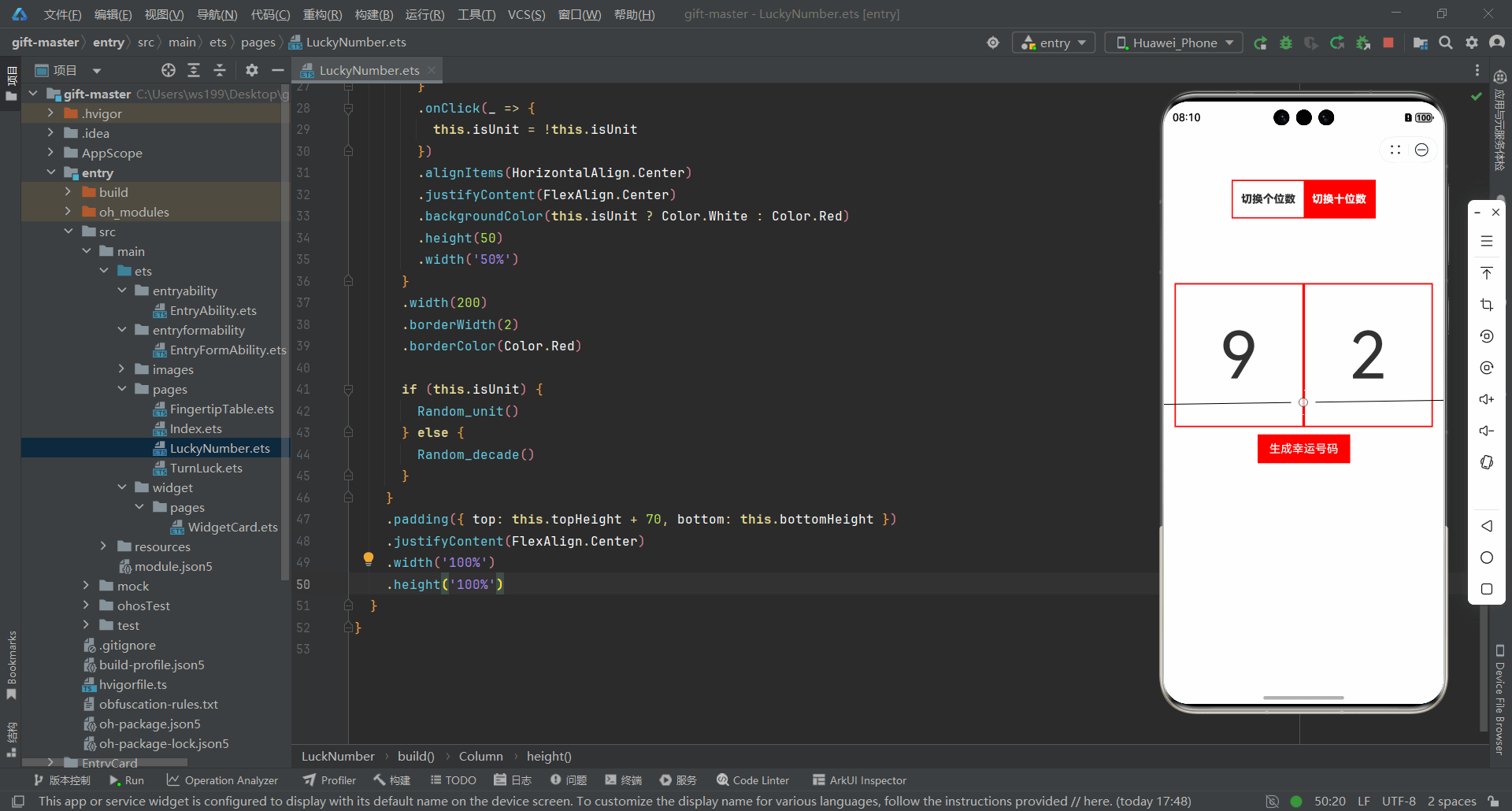This screenshot has width=1512, height=811.
Task: Tap emulator recent apps square button
Action: click(x=1487, y=589)
